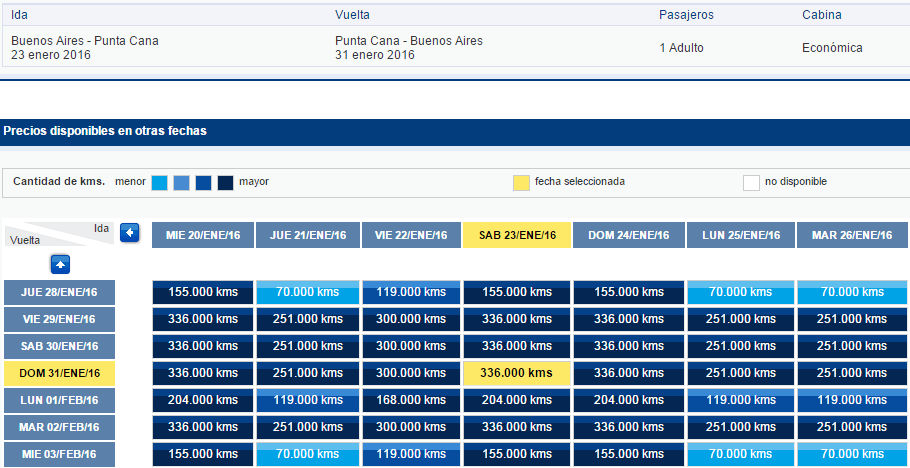Image resolution: width=910 pixels, height=468 pixels.
Task: Choose the MIE 03/FEB/16 return row header
Action: click(59, 454)
